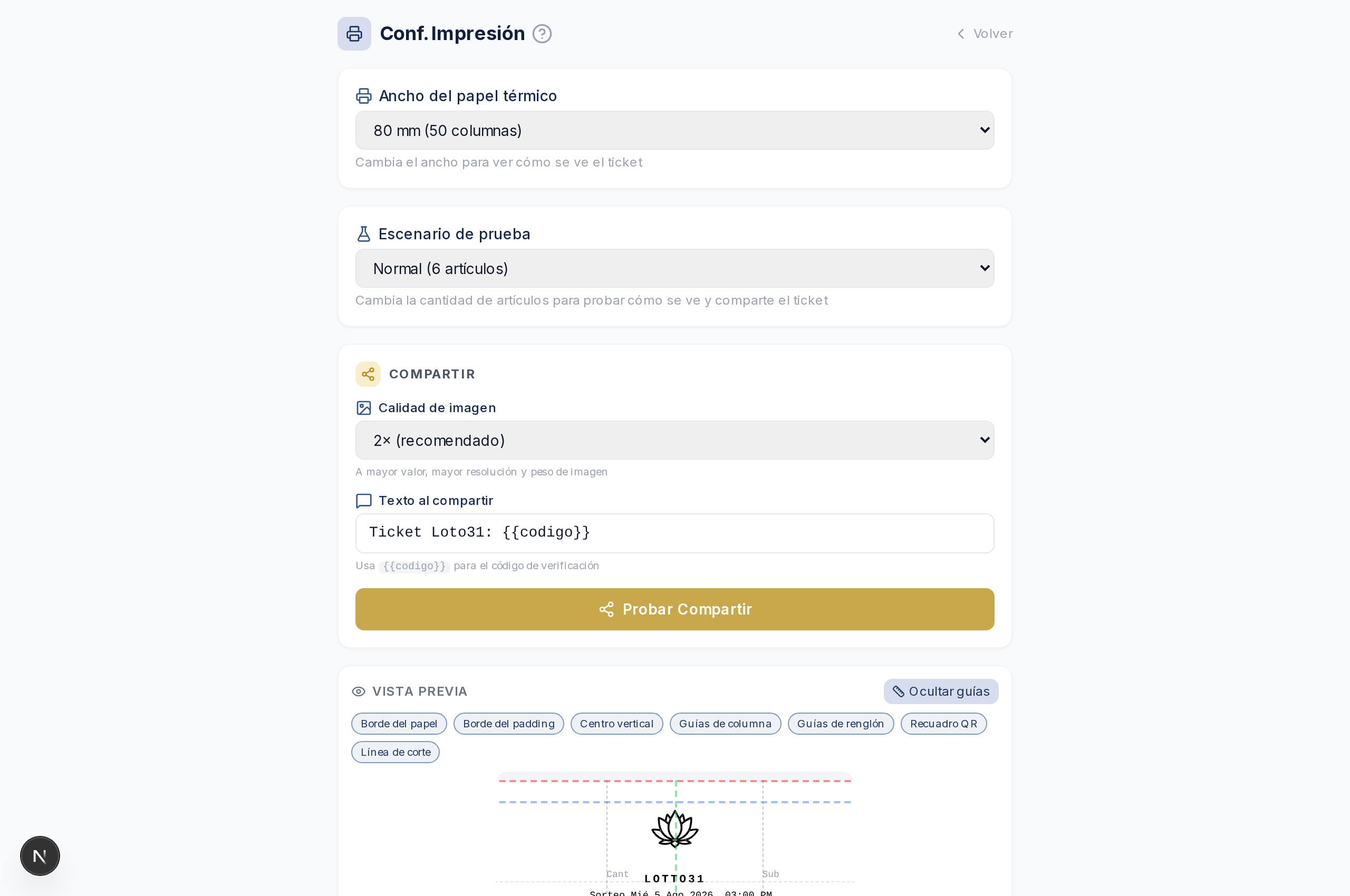Click the printer icon beside Conf. Impresión
The image size is (1350, 896).
point(354,34)
